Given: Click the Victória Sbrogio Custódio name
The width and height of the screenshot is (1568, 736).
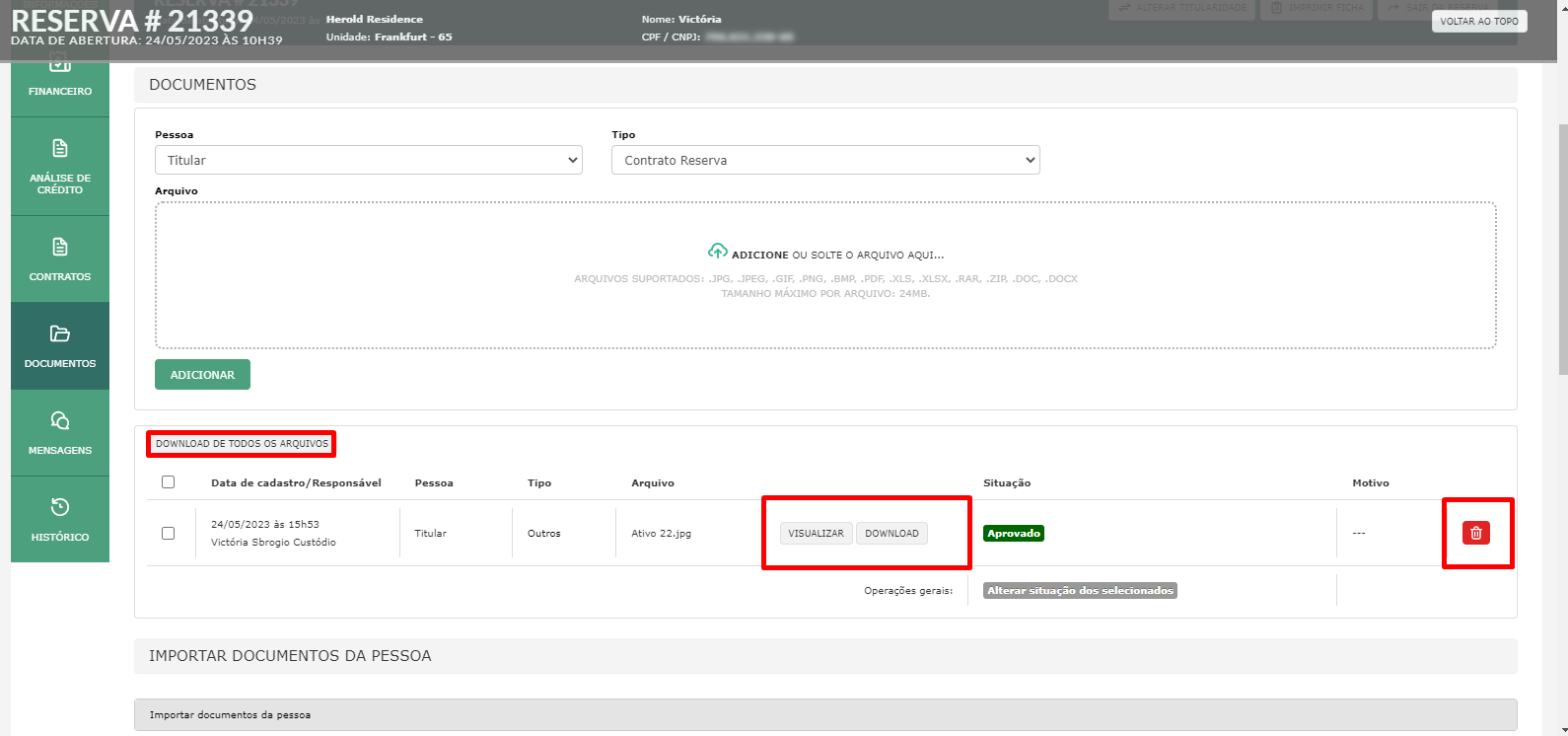Looking at the screenshot, I should tap(273, 543).
